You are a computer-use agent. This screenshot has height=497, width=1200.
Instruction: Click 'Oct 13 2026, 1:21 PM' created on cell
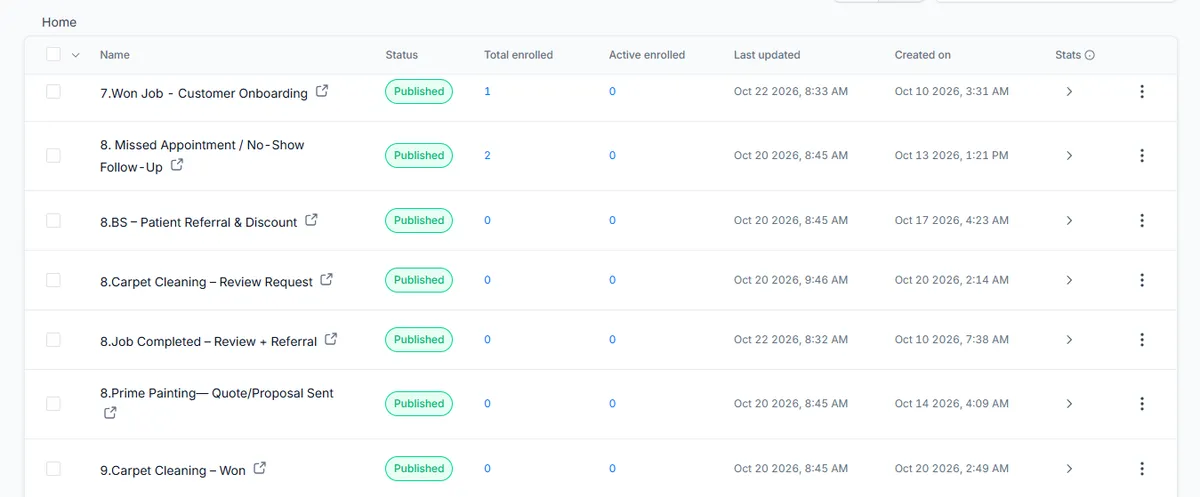(952, 155)
